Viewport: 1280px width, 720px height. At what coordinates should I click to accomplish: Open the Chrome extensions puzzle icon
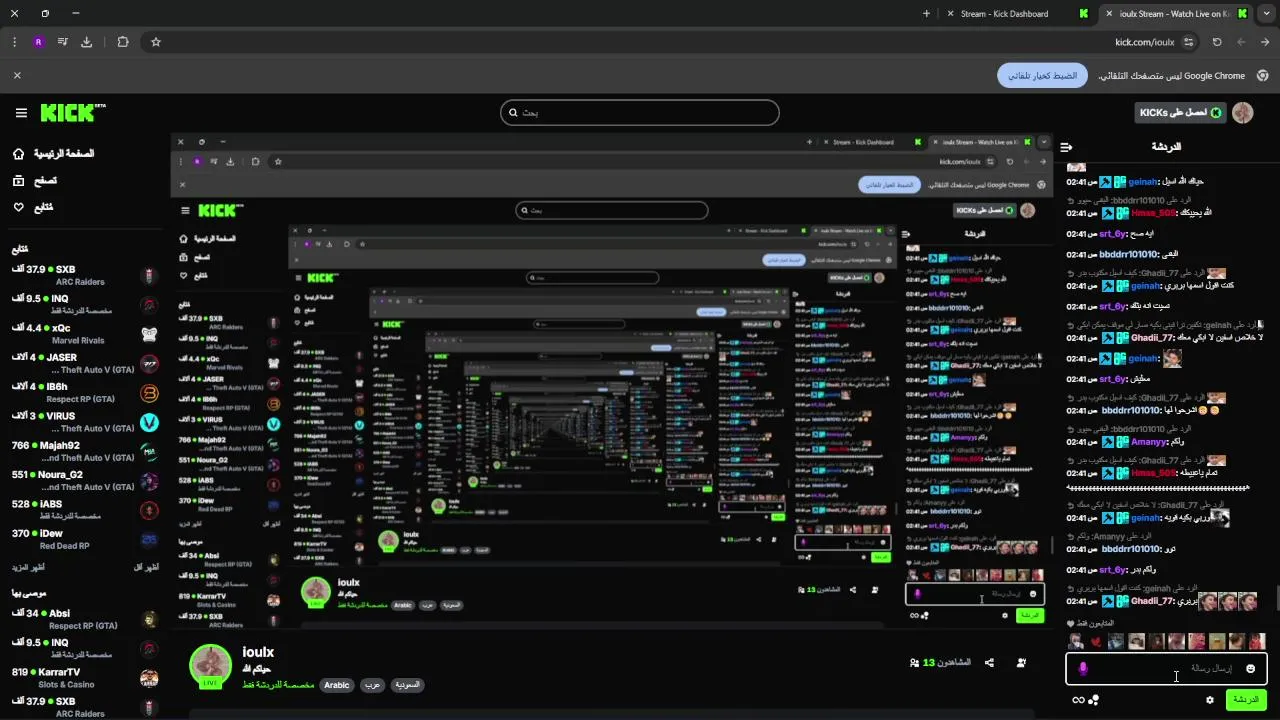click(x=123, y=42)
